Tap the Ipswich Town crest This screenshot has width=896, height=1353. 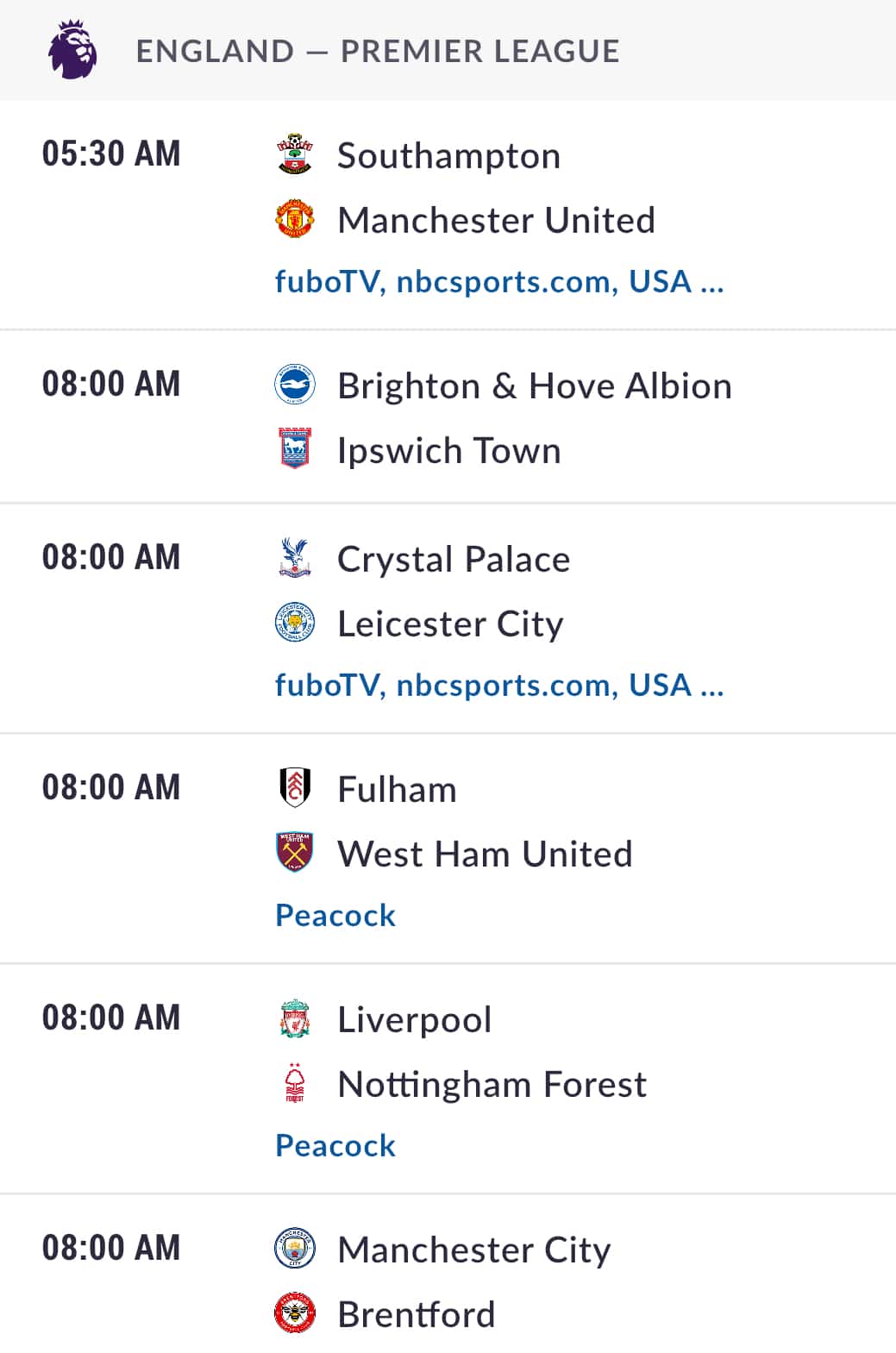[295, 449]
